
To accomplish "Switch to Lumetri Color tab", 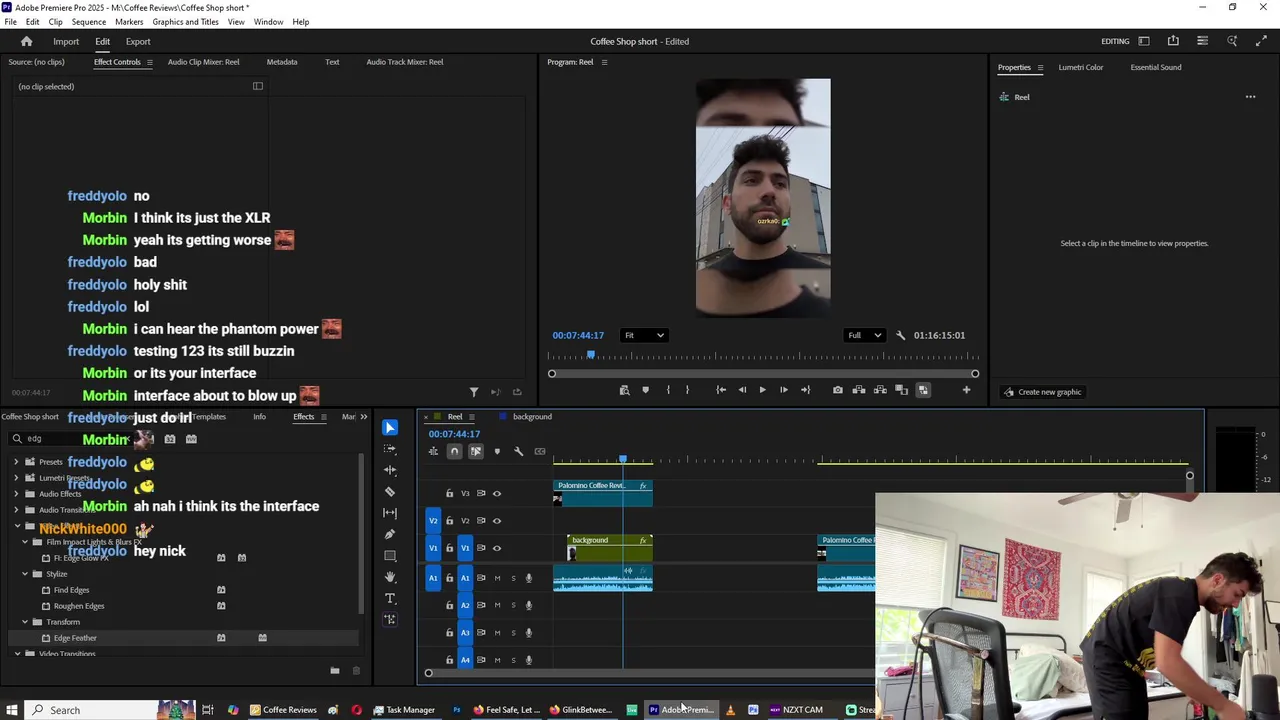I will click(1081, 67).
